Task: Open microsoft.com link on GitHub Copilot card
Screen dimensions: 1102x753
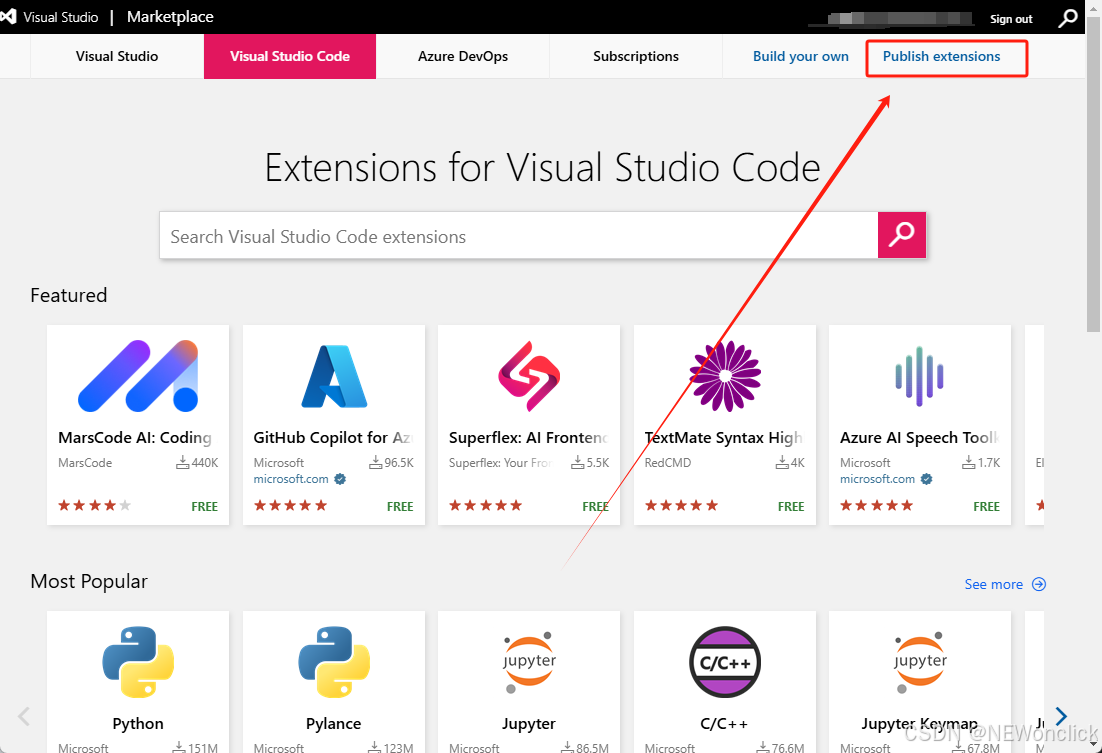Action: tap(291, 479)
